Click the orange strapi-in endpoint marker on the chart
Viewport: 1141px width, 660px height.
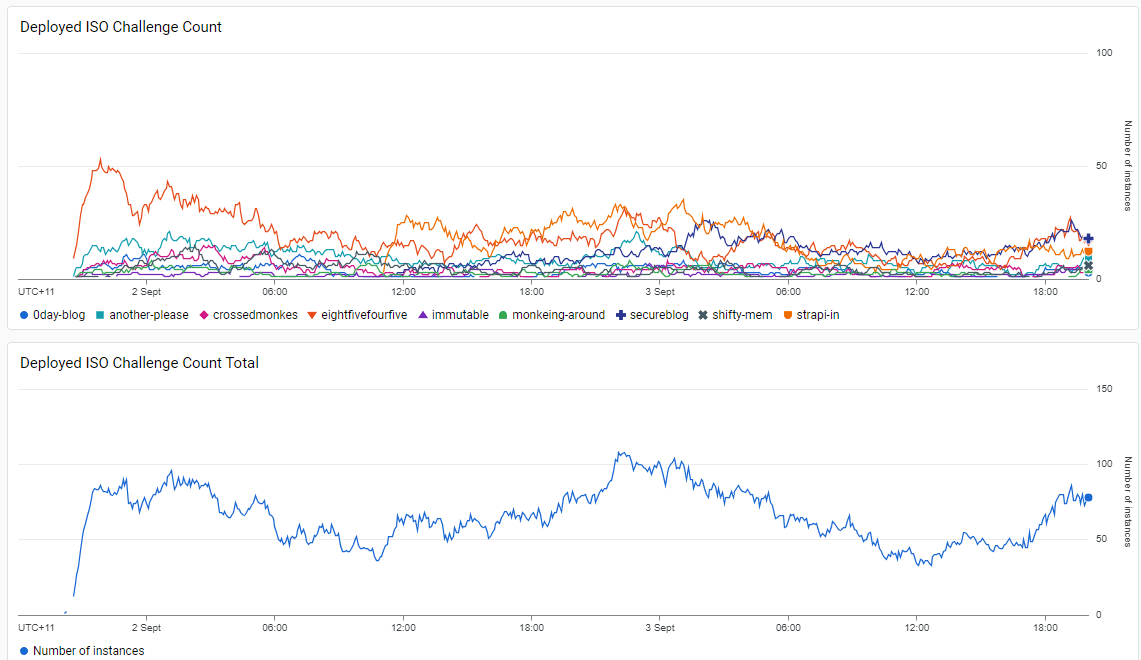click(x=1088, y=252)
